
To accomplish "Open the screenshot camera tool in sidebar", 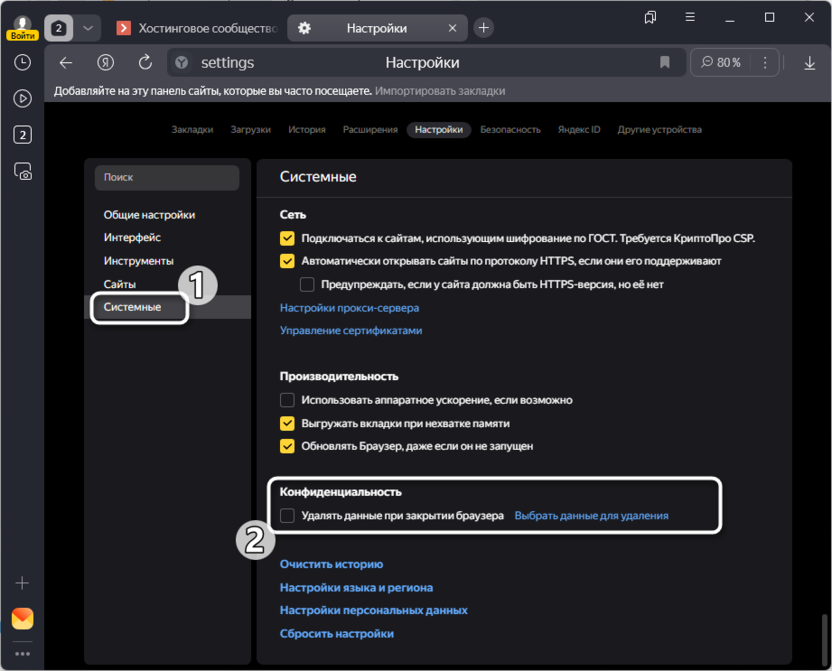I will pos(22,171).
